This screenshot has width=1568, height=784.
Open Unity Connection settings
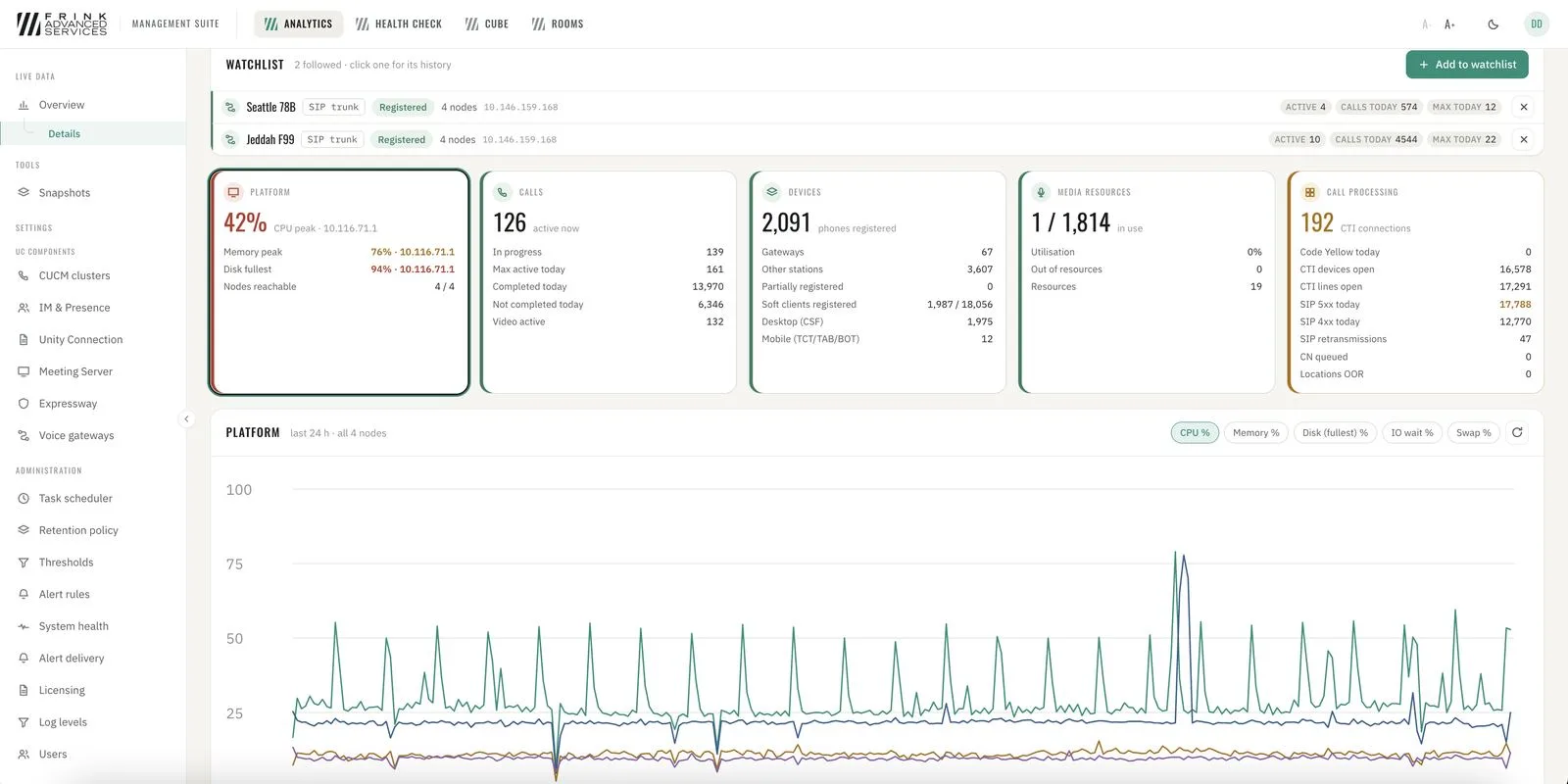point(93,339)
